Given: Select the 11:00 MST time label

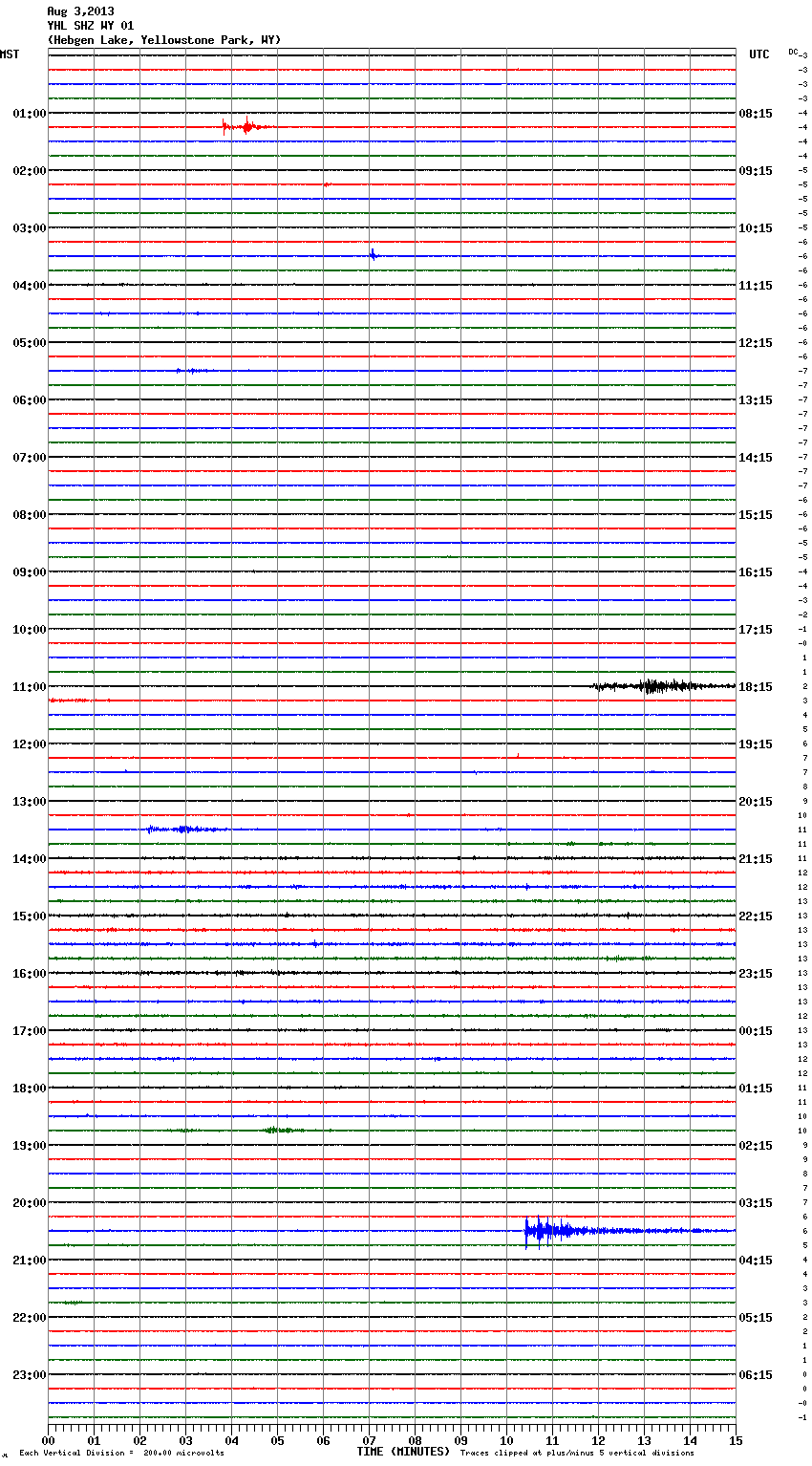Looking at the screenshot, I should point(29,687).
